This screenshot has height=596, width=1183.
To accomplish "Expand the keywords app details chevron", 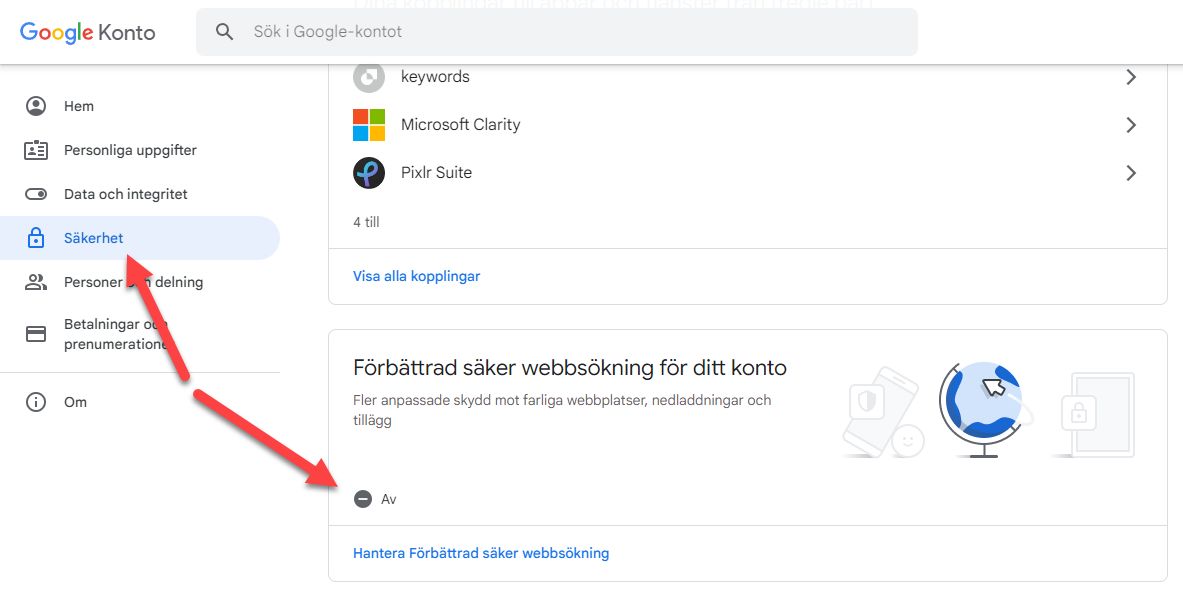I will pos(1131,76).
